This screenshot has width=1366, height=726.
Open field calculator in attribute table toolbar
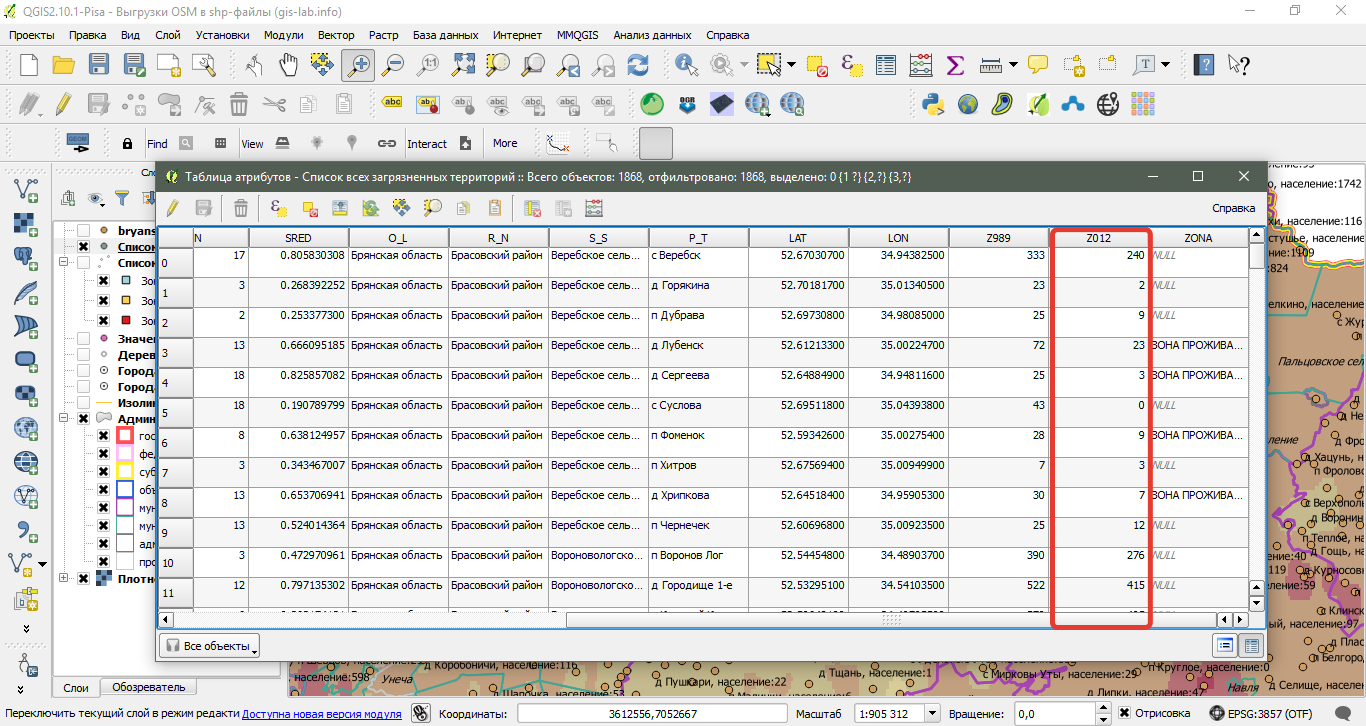point(594,208)
